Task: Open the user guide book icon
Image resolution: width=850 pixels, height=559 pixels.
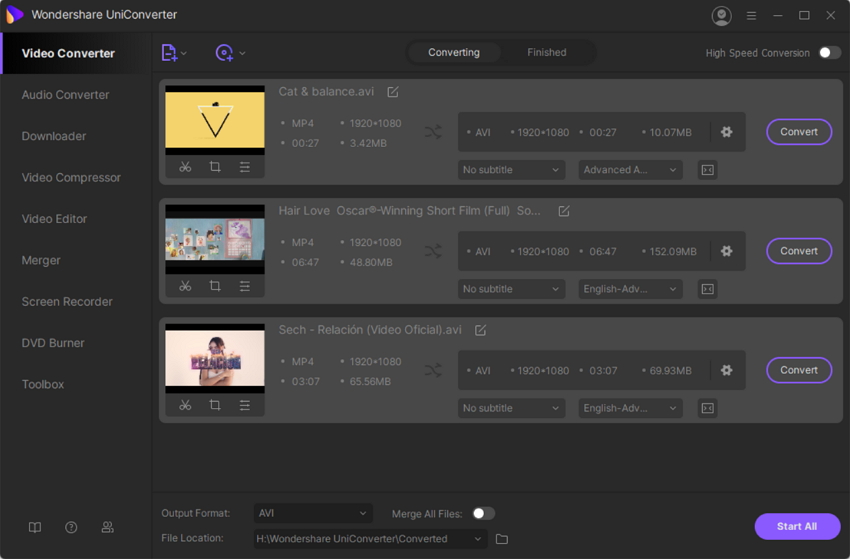Action: pyautogui.click(x=35, y=528)
